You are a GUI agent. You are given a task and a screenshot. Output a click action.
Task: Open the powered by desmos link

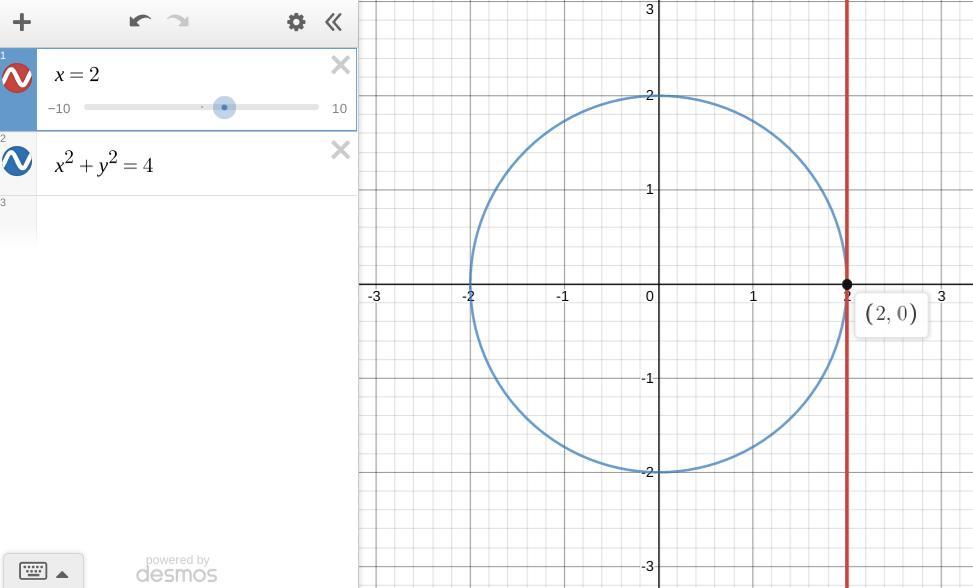177,569
